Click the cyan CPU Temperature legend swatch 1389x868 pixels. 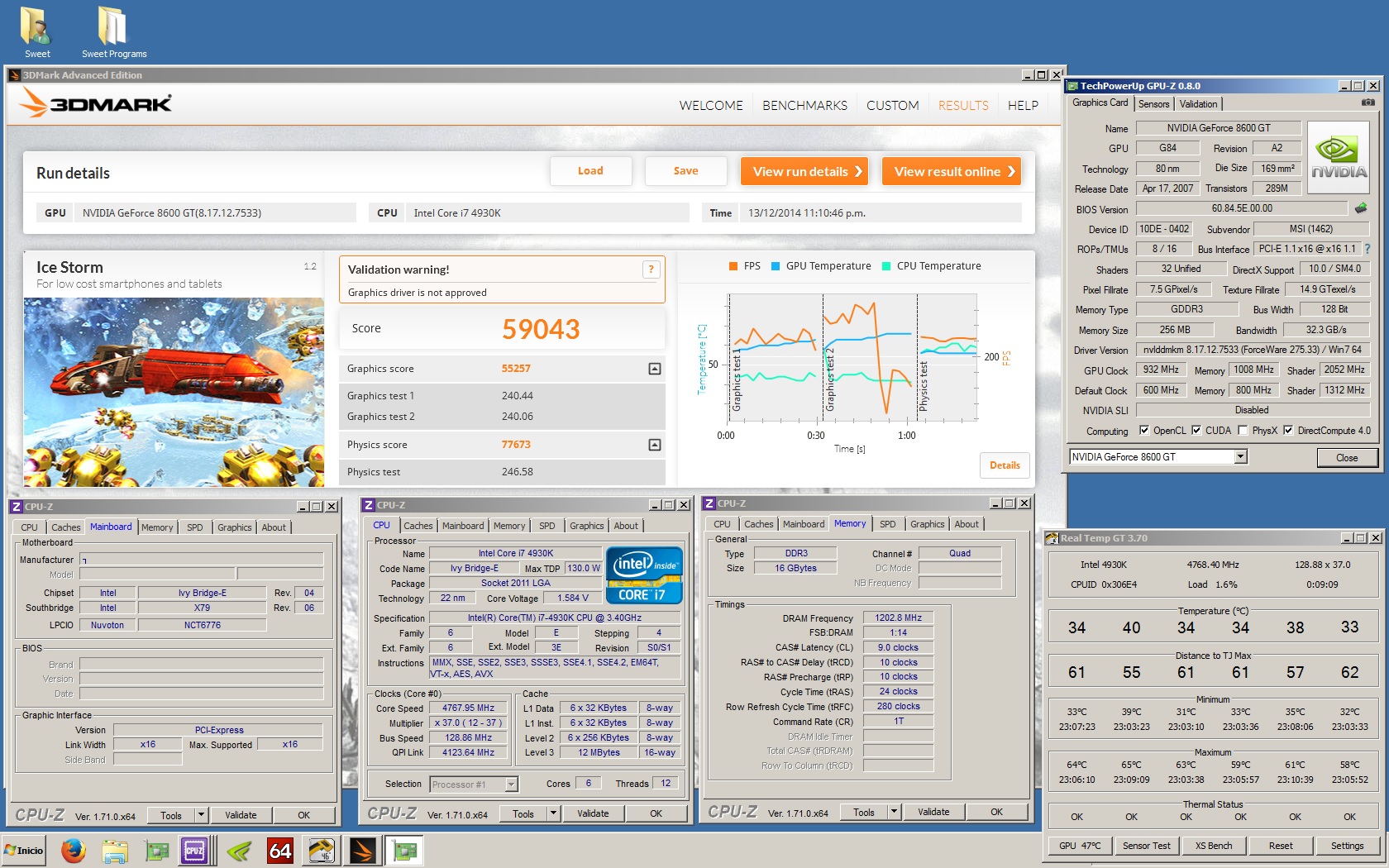(886, 266)
